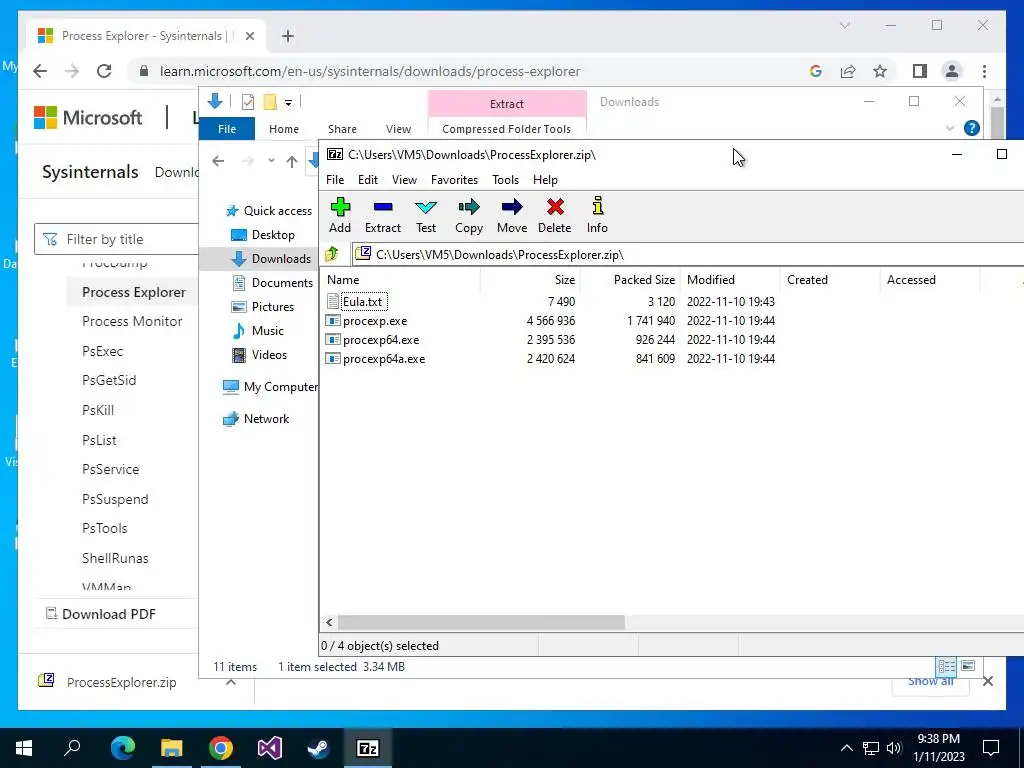Open Explorer help question mark
This screenshot has height=768, width=1024.
971,128
